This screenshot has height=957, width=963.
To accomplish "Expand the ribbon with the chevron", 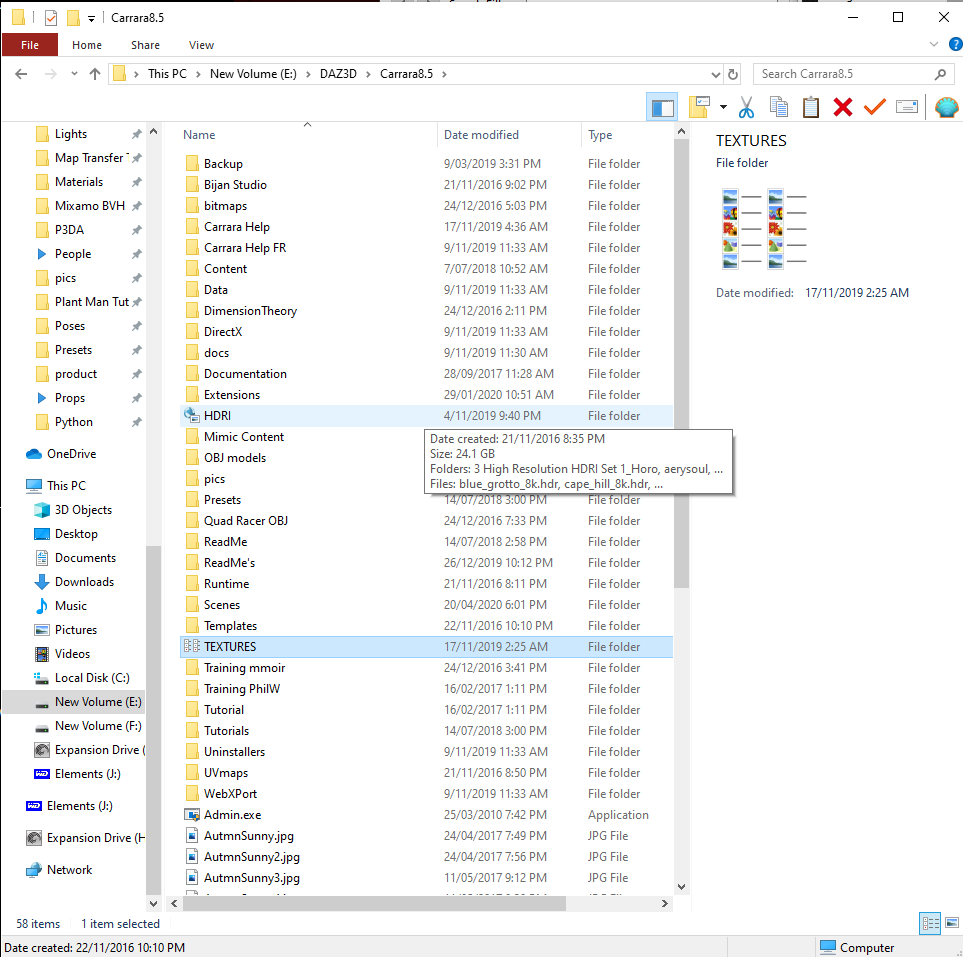I will click(934, 44).
